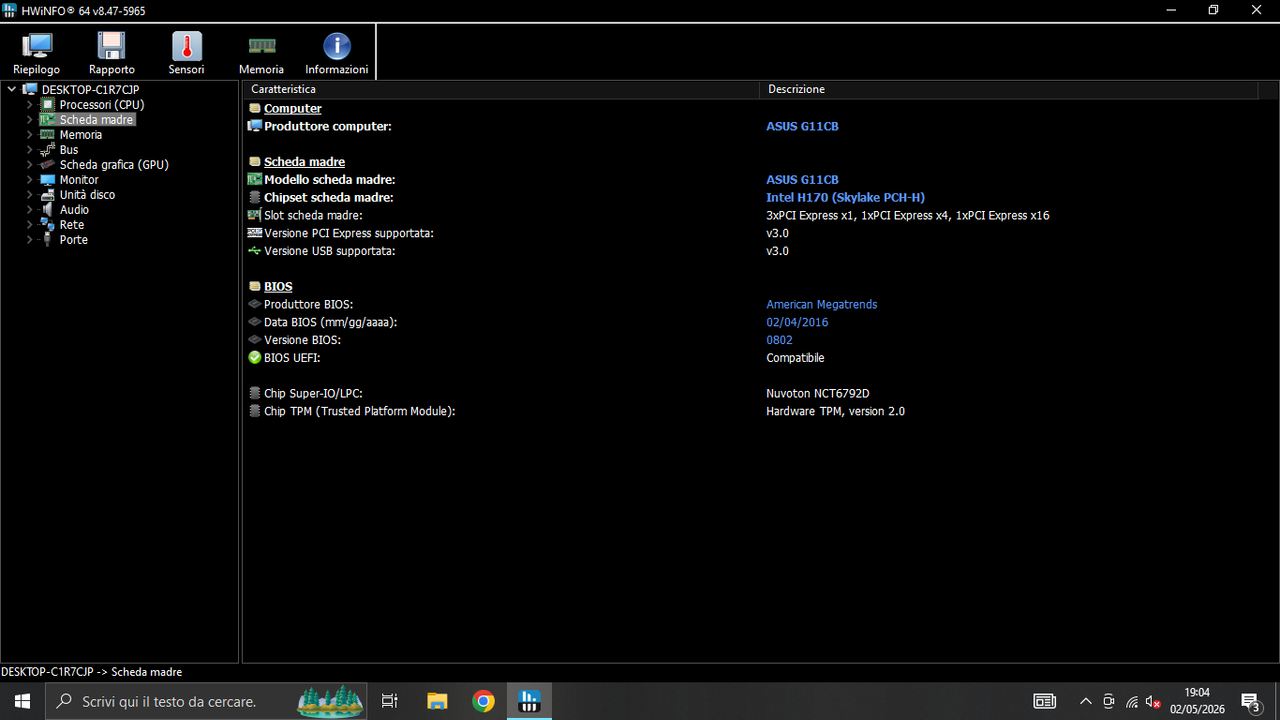Open the Riepilogo summary toolbar icon
The height and width of the screenshot is (720, 1280).
[37, 53]
